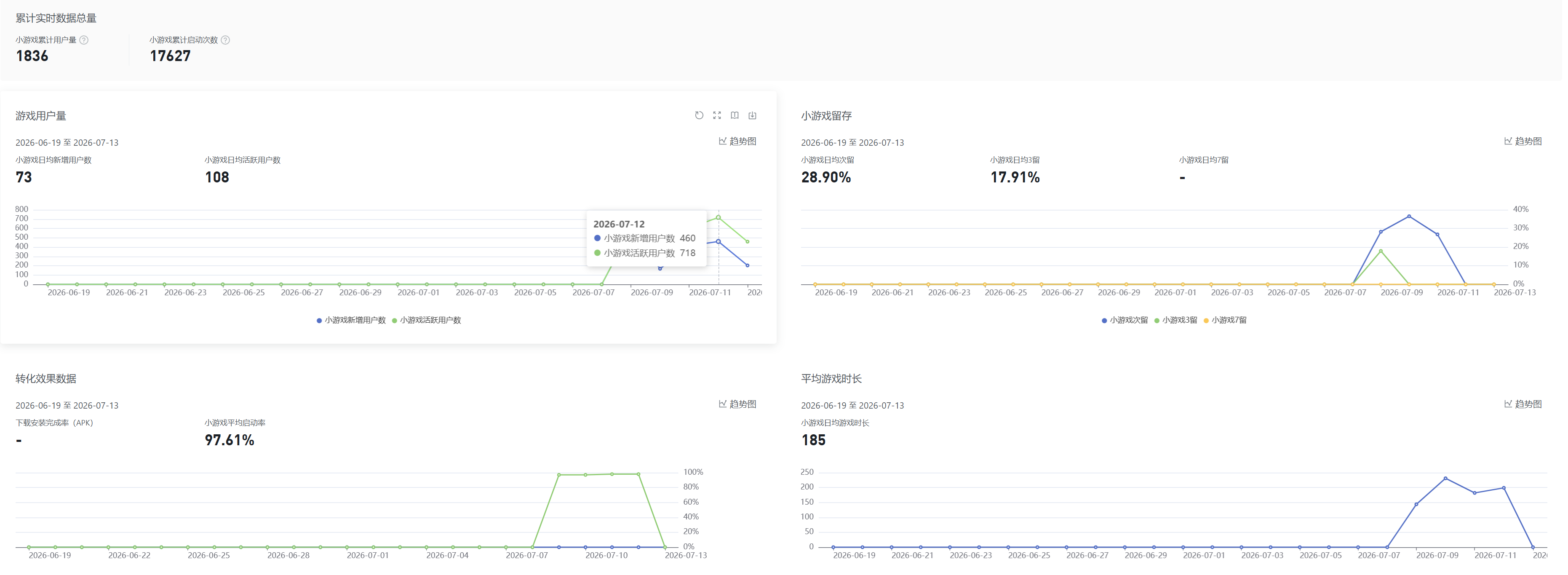This screenshot has height=575, width=1568.
Task: Click 趋势图 in the 平均游戏时长 card
Action: tap(1523, 404)
